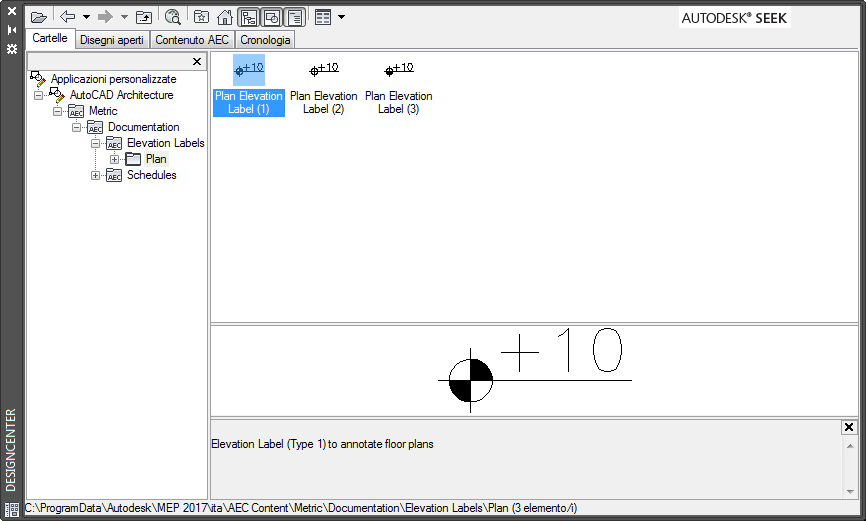Select the Documentation tree item
This screenshot has width=866, height=521.
click(144, 127)
